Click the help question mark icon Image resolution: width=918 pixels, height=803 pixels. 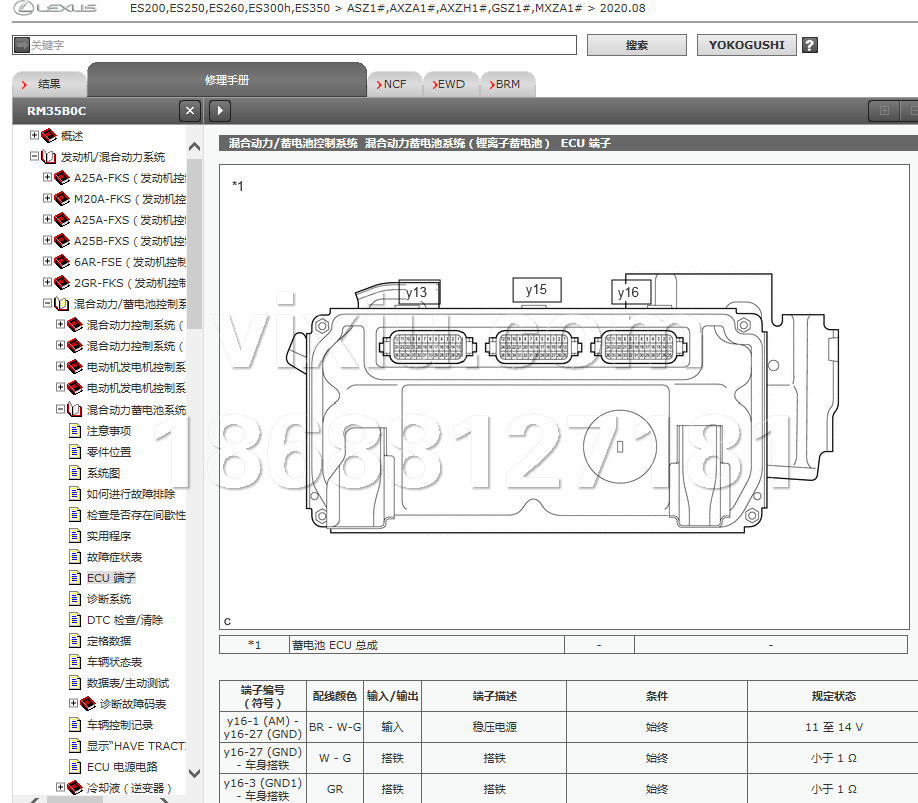[x=810, y=45]
